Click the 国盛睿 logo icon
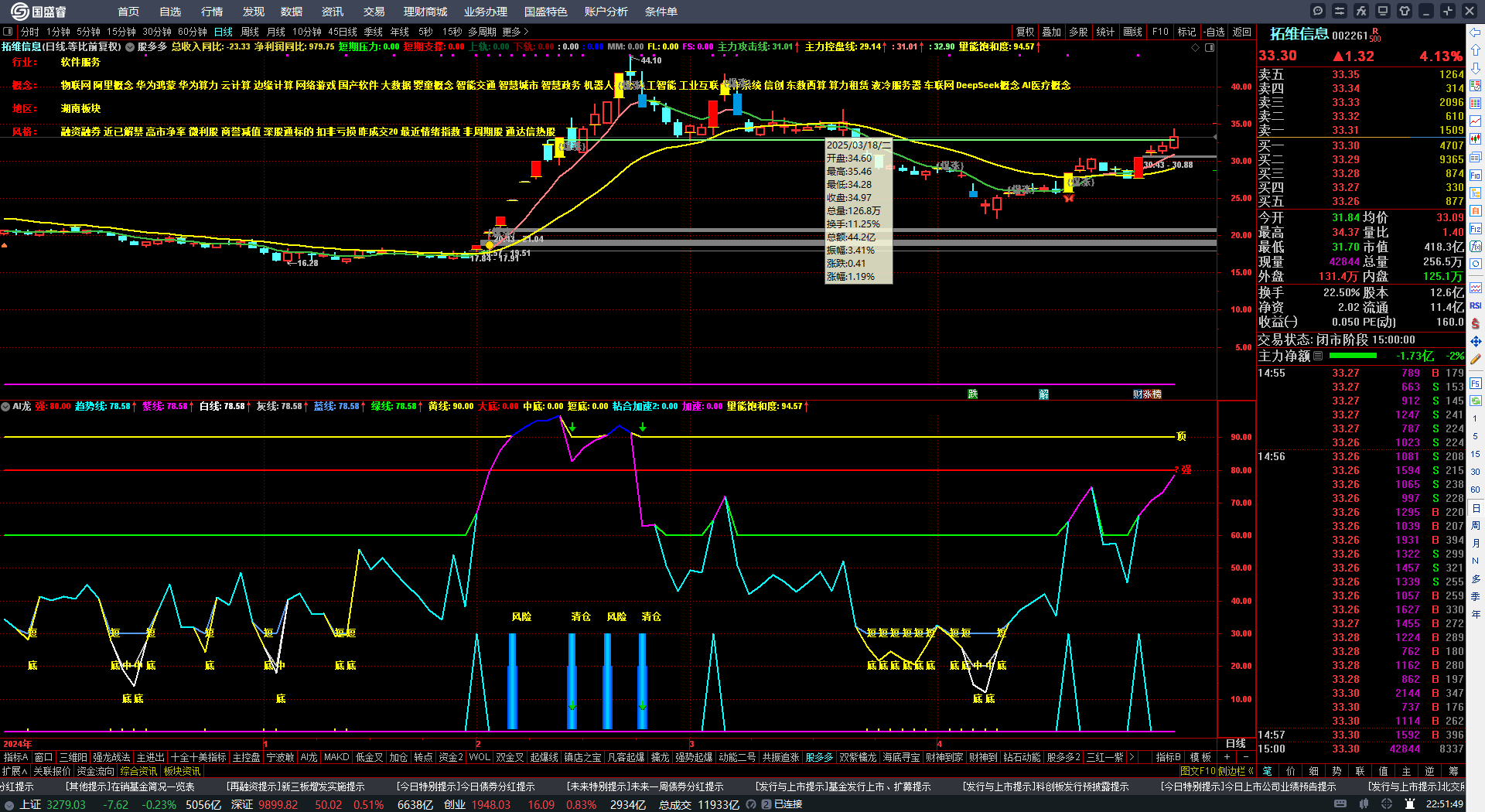The height and width of the screenshot is (812, 1485). (x=19, y=11)
